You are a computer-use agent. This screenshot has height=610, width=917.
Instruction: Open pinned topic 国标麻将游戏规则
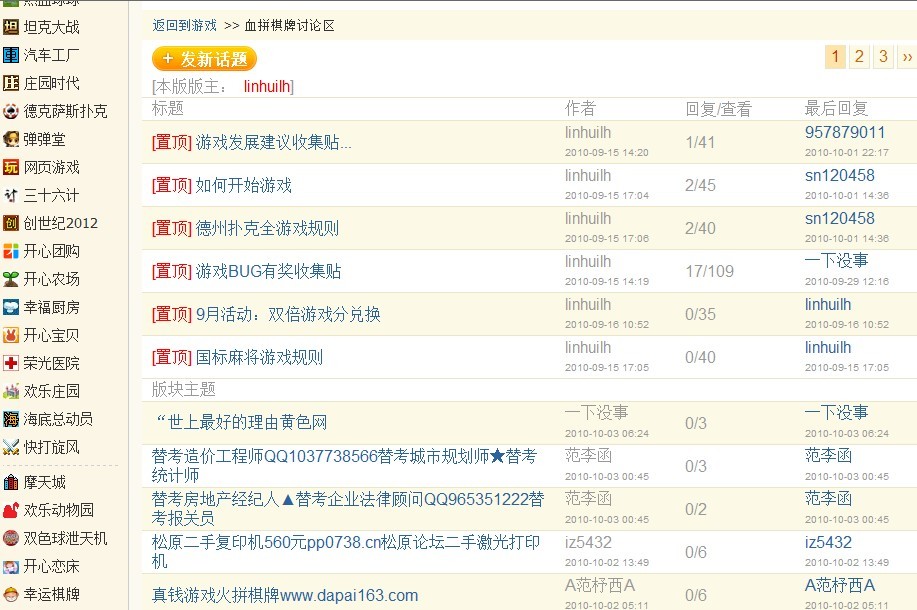(259, 357)
